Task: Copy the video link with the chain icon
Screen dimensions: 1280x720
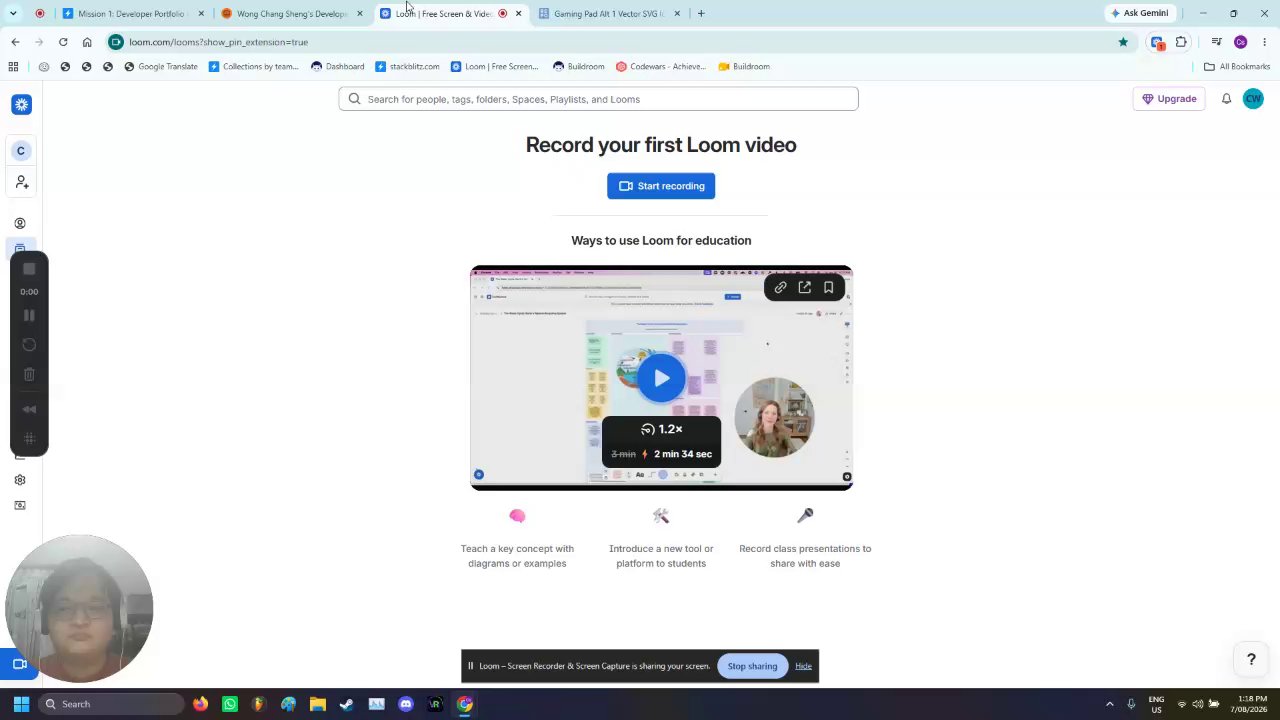Action: [780, 288]
